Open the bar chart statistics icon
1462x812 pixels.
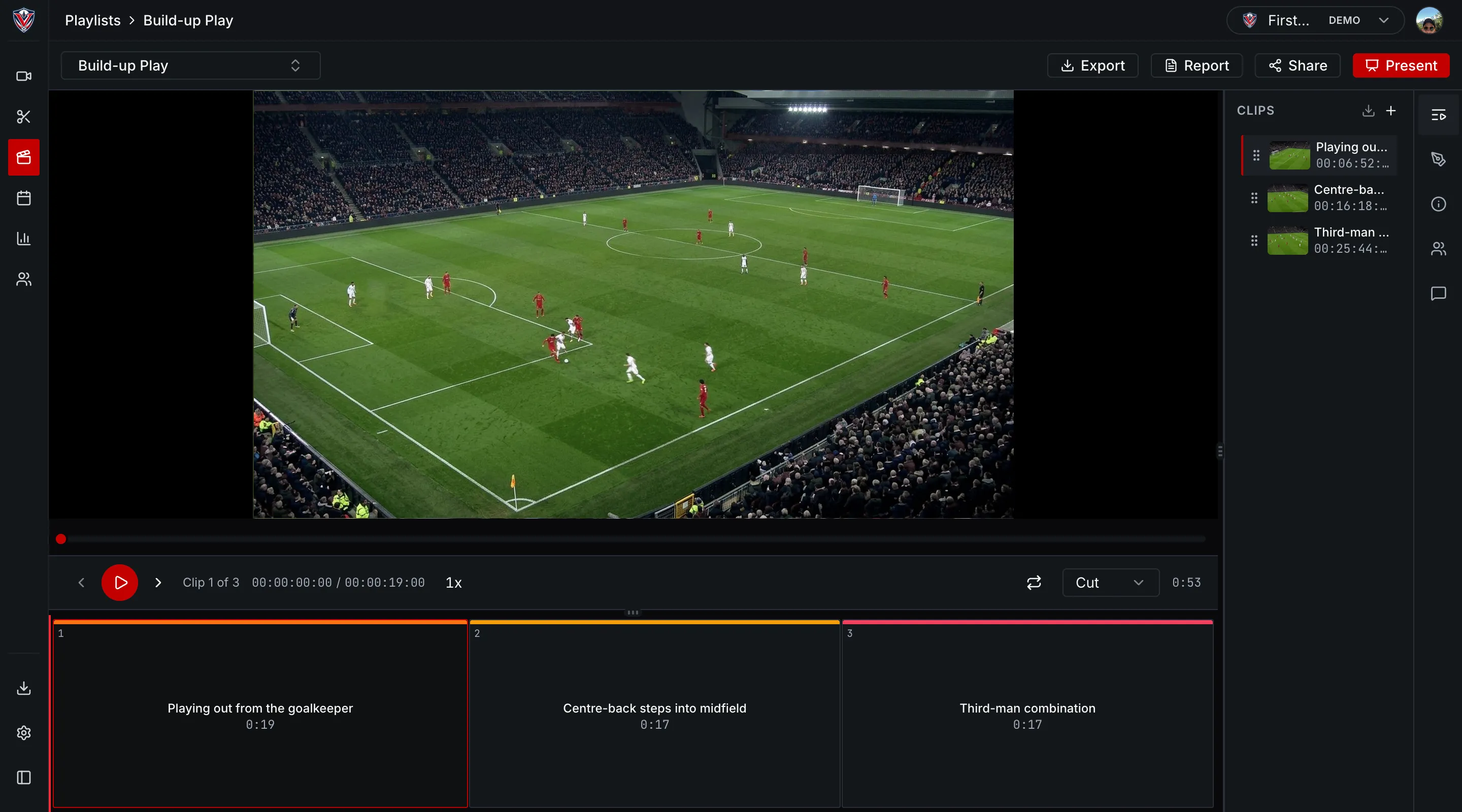tap(23, 239)
